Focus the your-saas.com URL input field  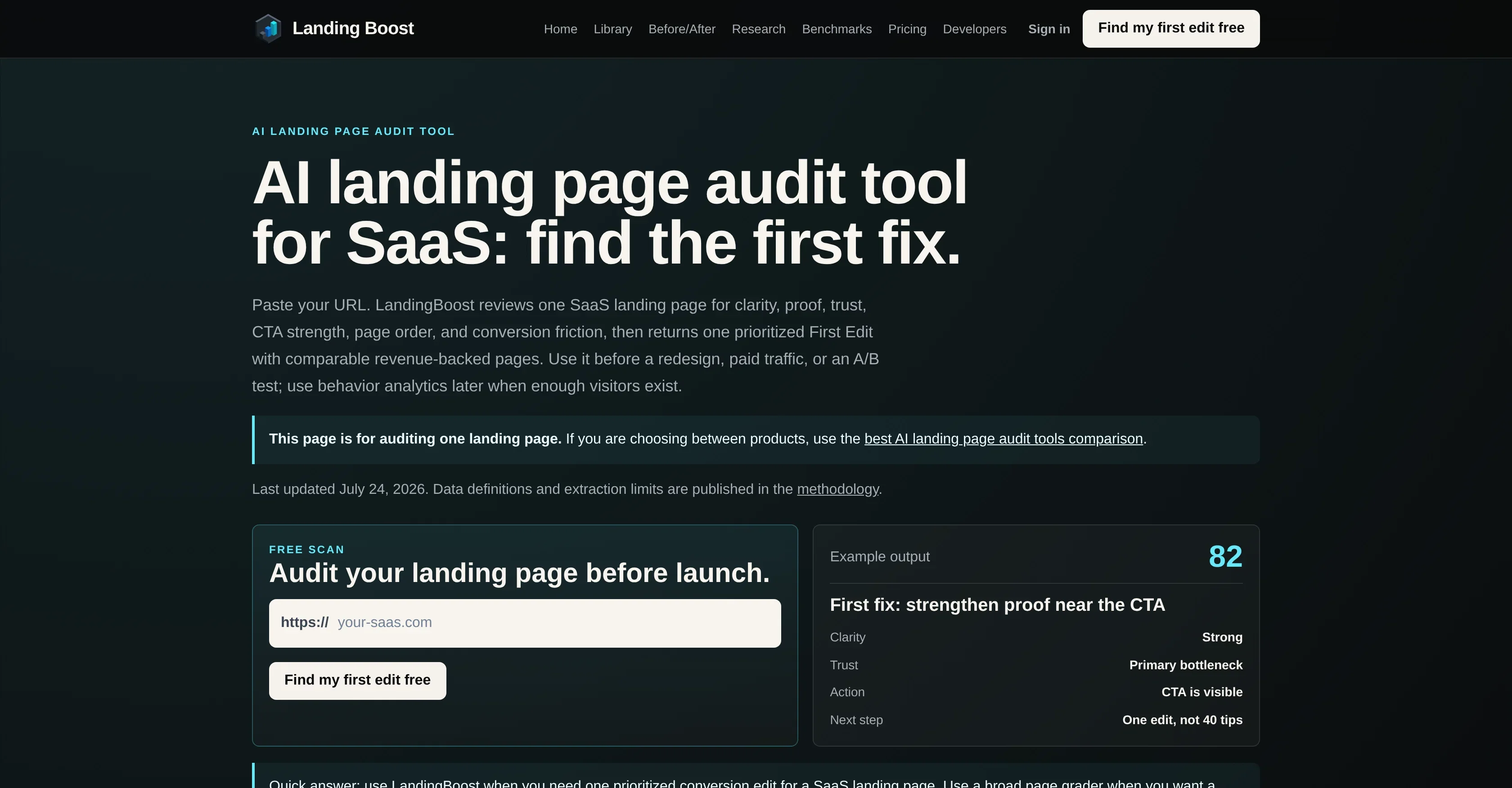pyautogui.click(x=525, y=623)
